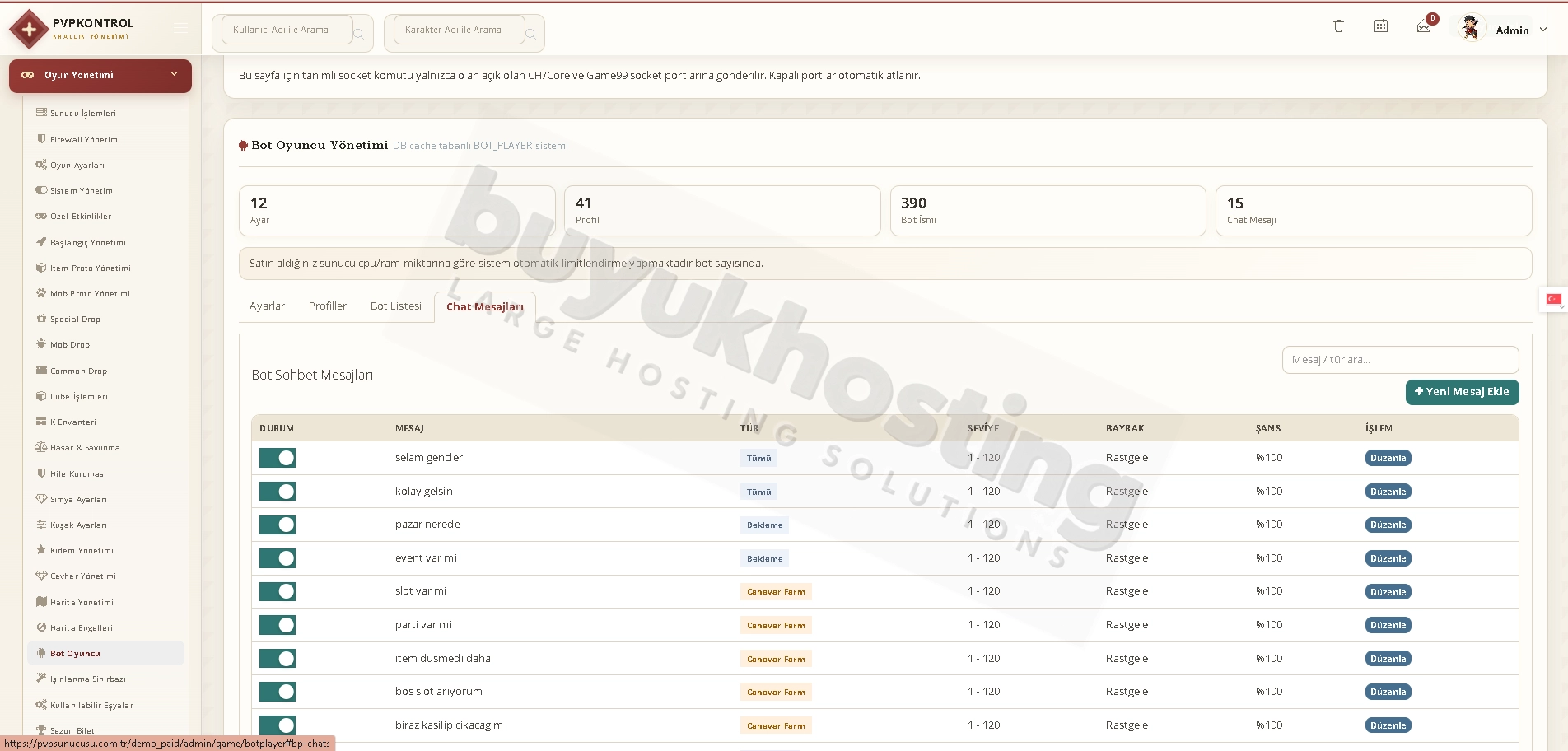Click the Oyun Ayarları gears icon
Screen dimensions: 1568x751
(41, 165)
